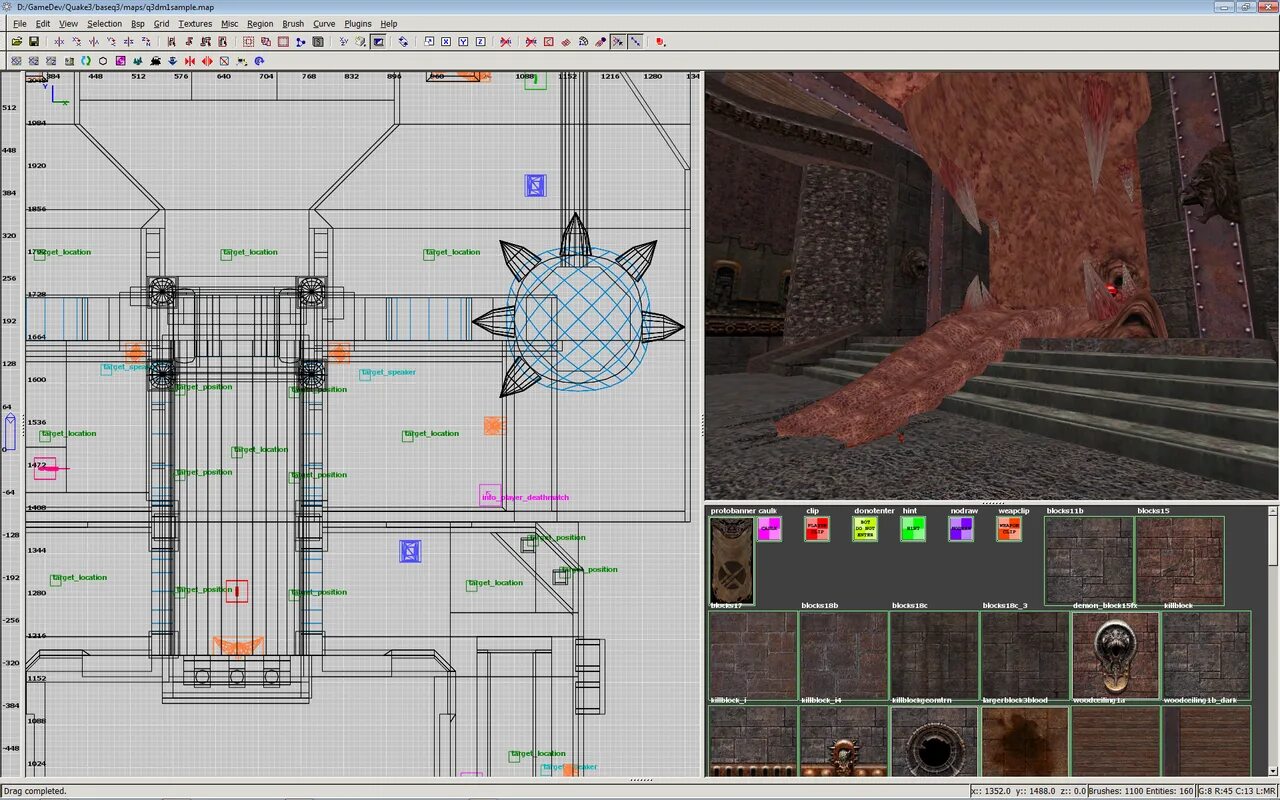
Task: Expand the Bsp menu
Action: click(x=138, y=24)
